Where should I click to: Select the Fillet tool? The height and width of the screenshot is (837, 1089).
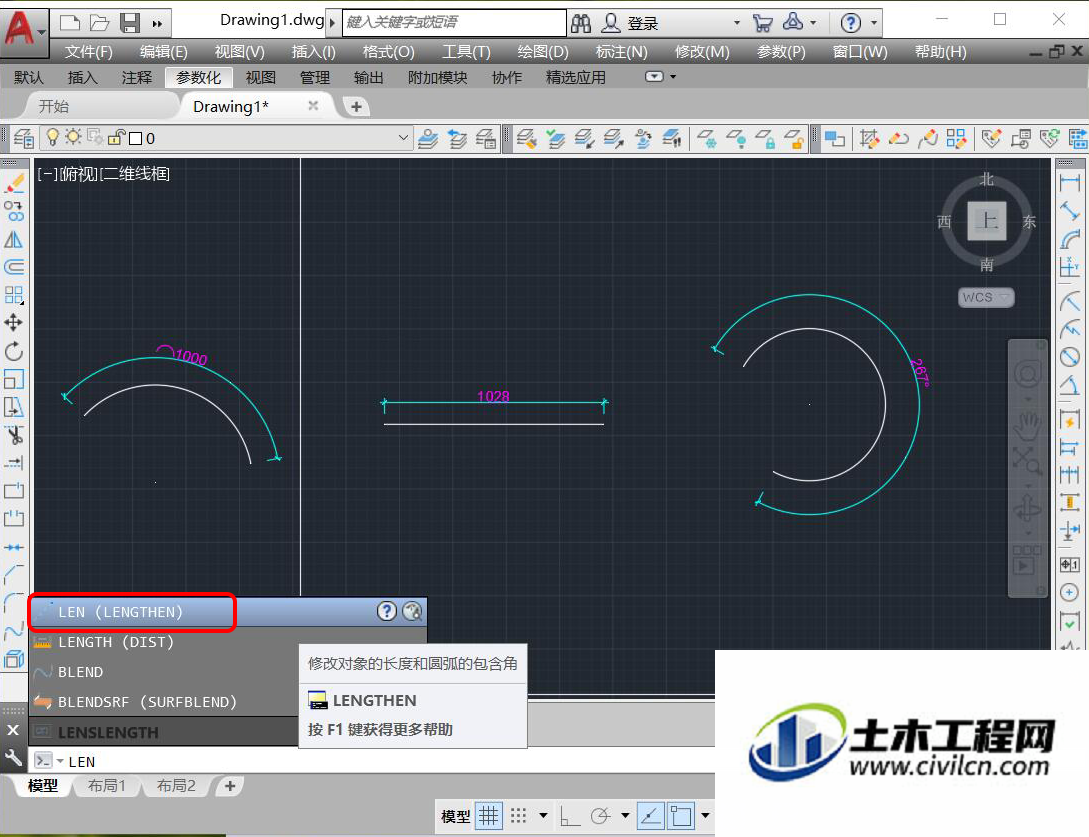tap(14, 602)
